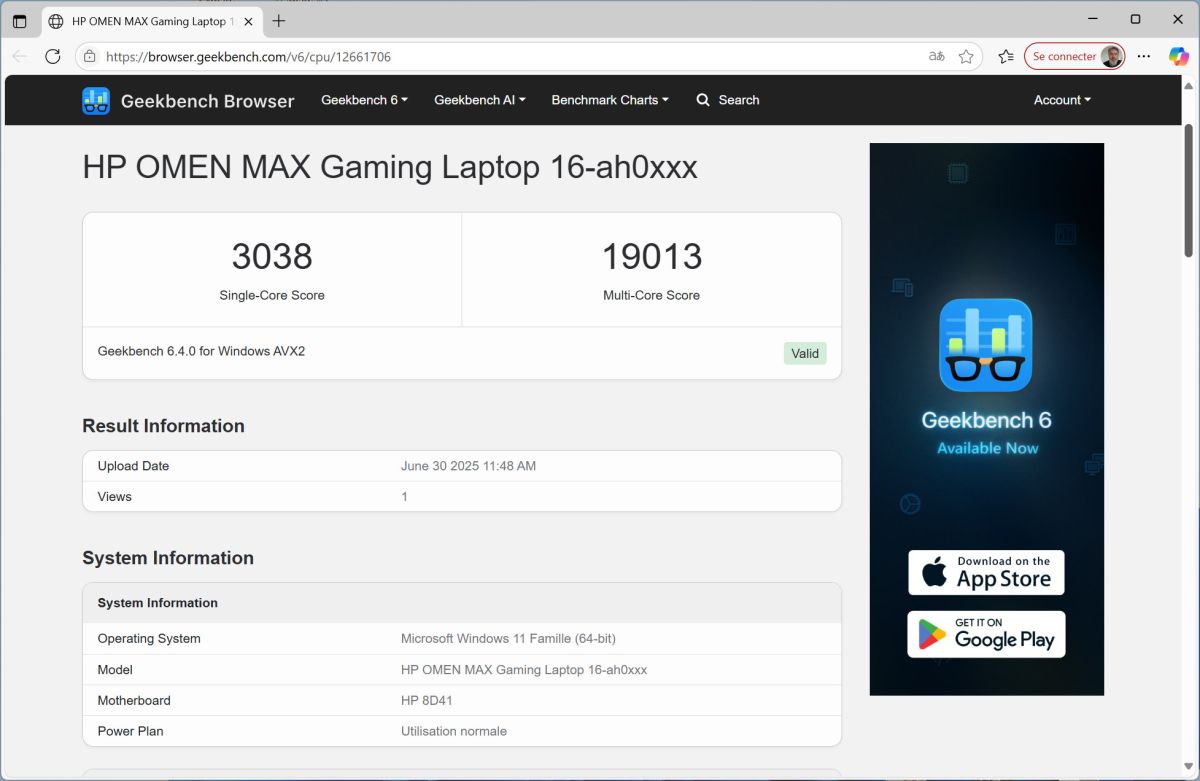Click the Get it on Google Play badge
The width and height of the screenshot is (1200, 781).
pos(986,634)
